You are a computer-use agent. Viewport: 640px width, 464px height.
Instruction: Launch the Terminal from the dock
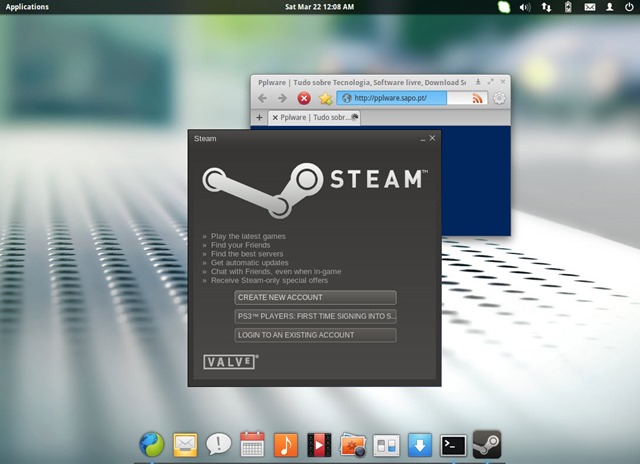(x=453, y=445)
